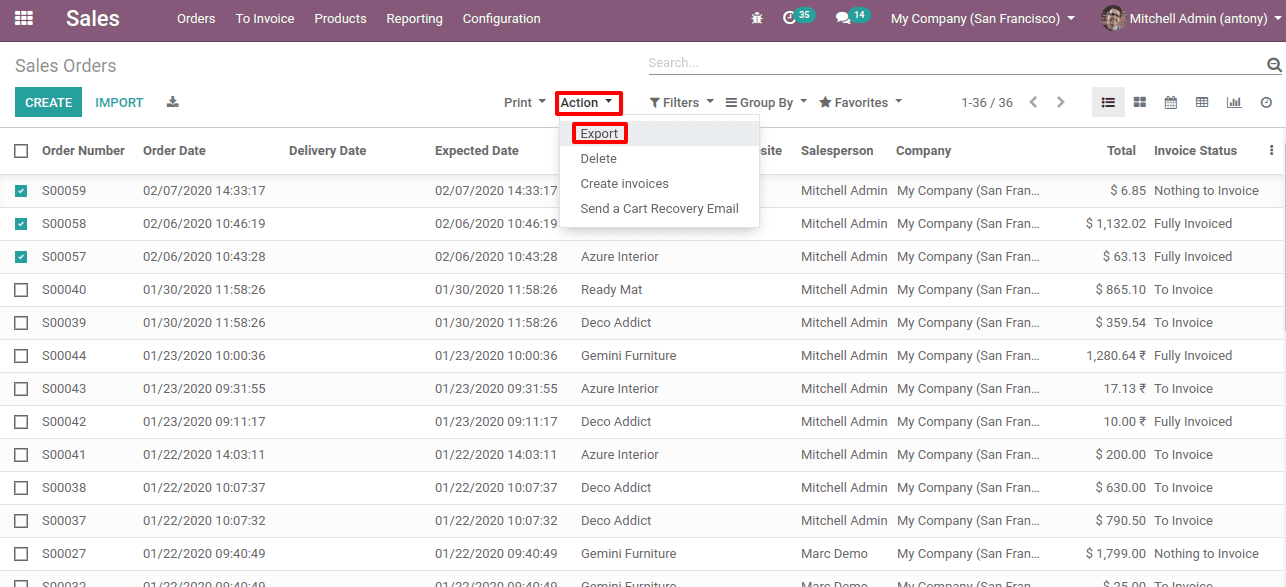Screen dimensions: 1286x587
Task: Open the Products top menu
Action: click(340, 18)
